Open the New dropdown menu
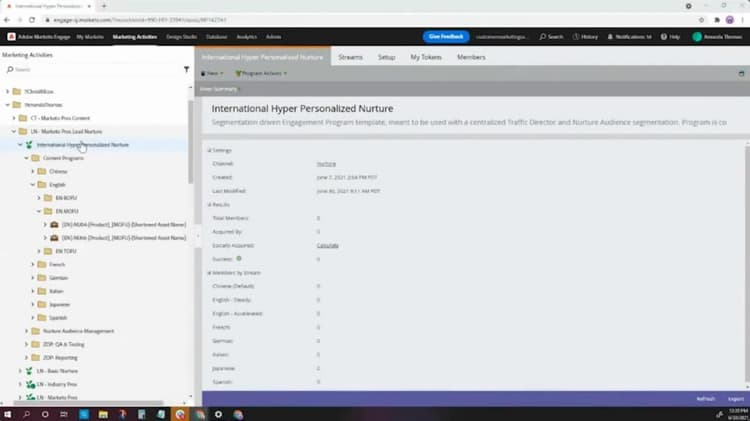750x421 pixels. tap(212, 73)
